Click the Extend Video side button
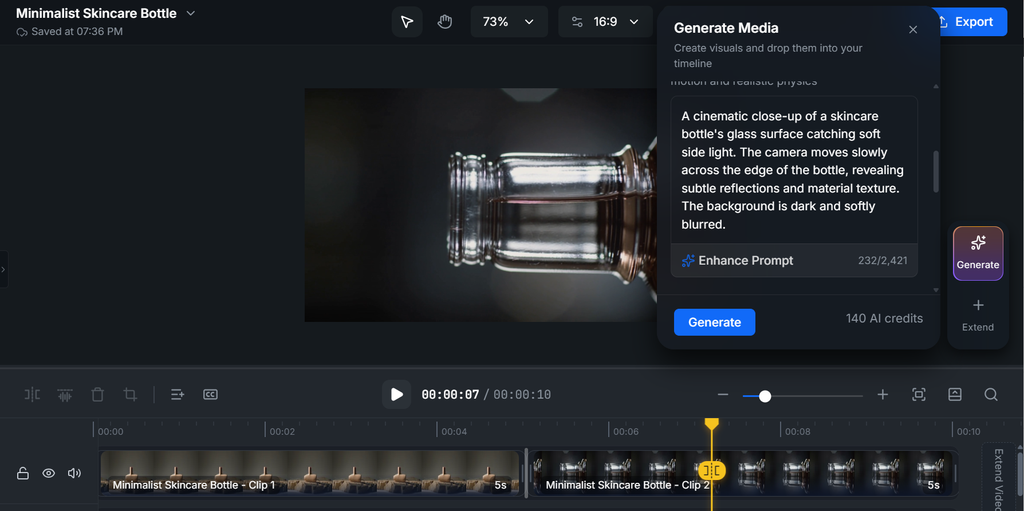 [x=998, y=478]
